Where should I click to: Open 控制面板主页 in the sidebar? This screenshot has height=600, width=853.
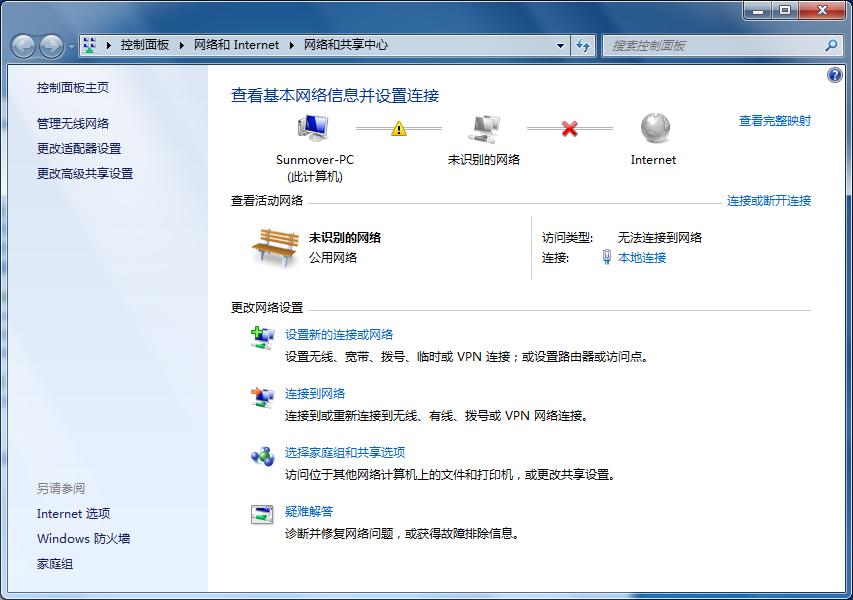click(73, 88)
